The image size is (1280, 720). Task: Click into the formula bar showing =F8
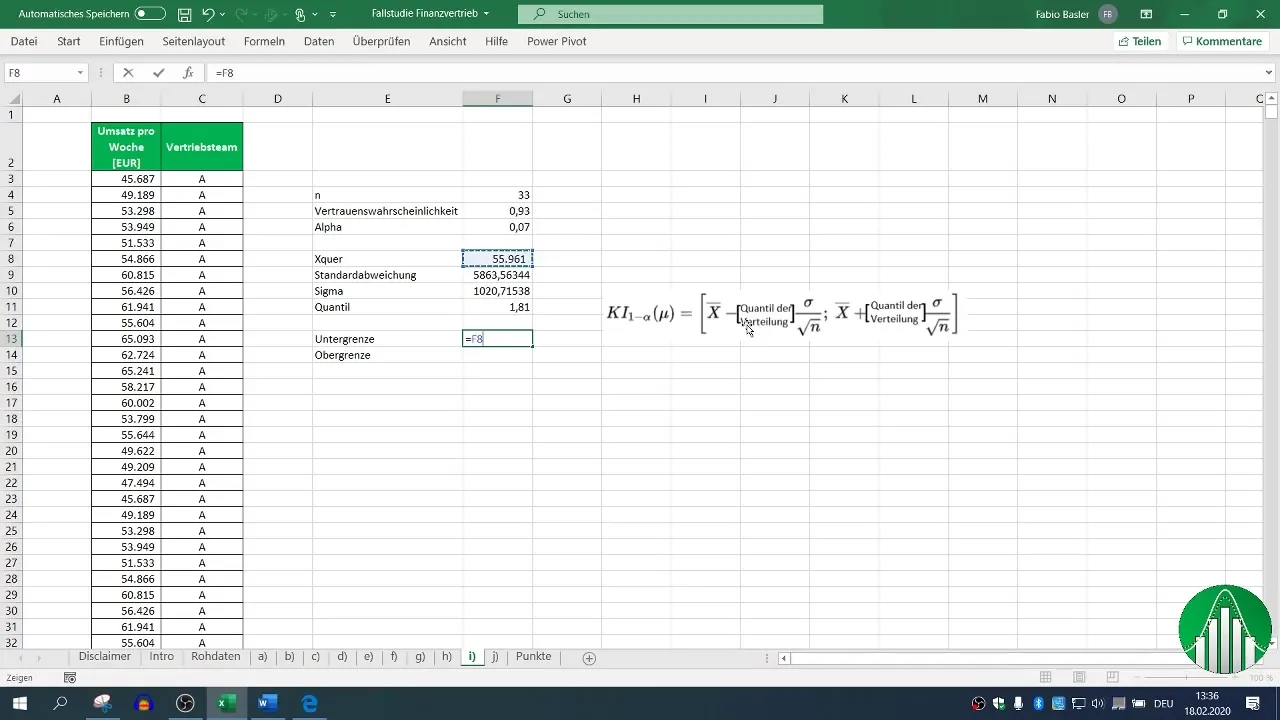coord(735,73)
